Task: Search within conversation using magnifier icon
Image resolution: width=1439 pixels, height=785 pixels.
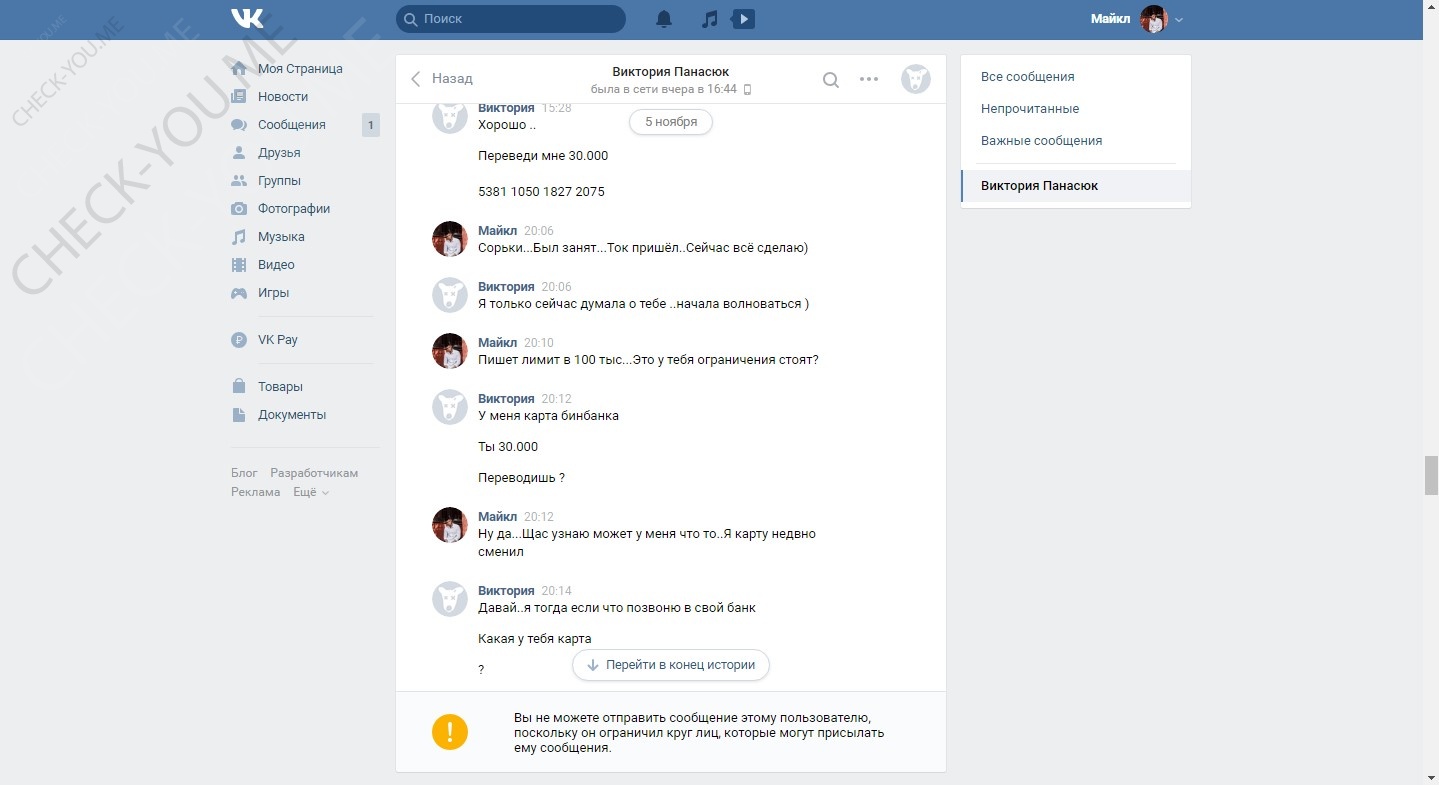Action: [831, 80]
